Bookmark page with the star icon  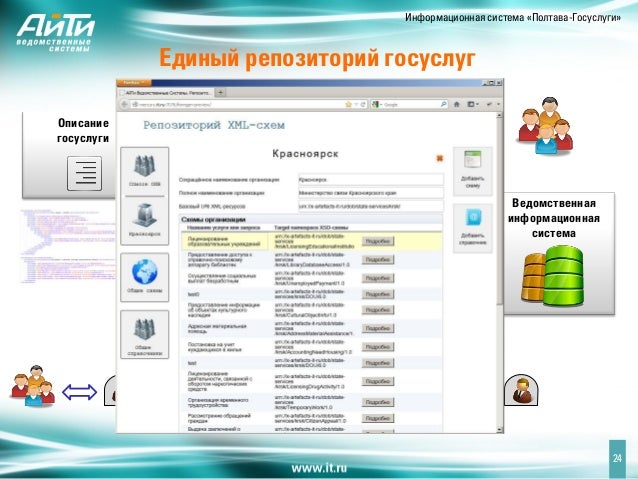348,105
